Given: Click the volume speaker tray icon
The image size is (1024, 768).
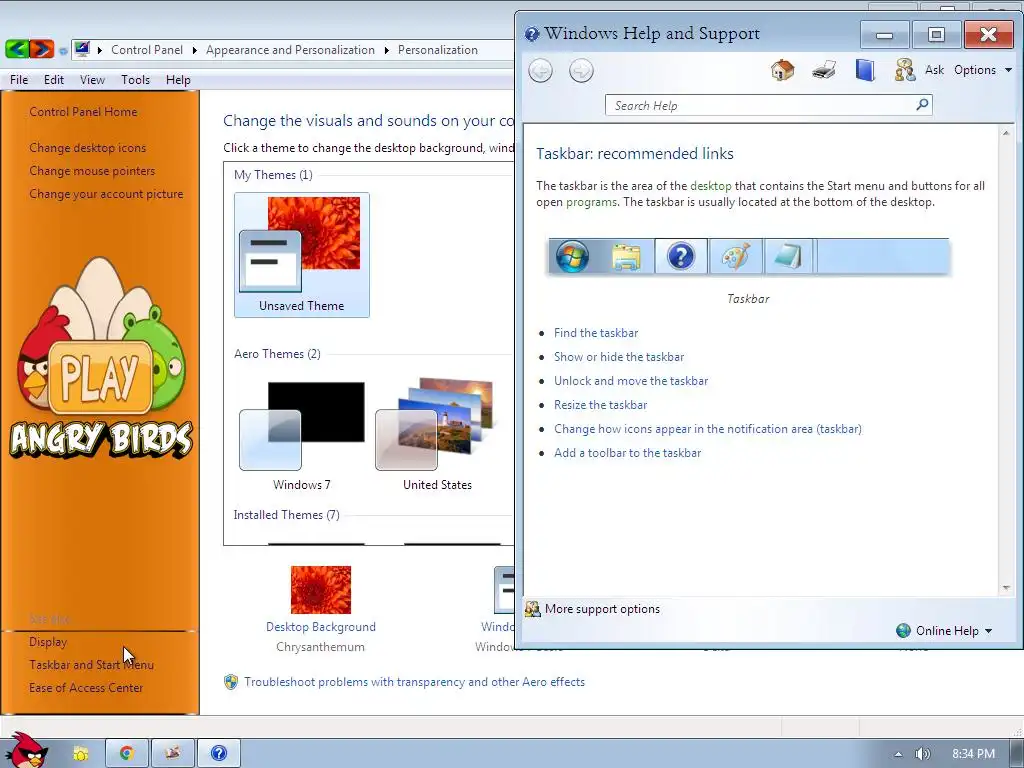Looking at the screenshot, I should (922, 754).
